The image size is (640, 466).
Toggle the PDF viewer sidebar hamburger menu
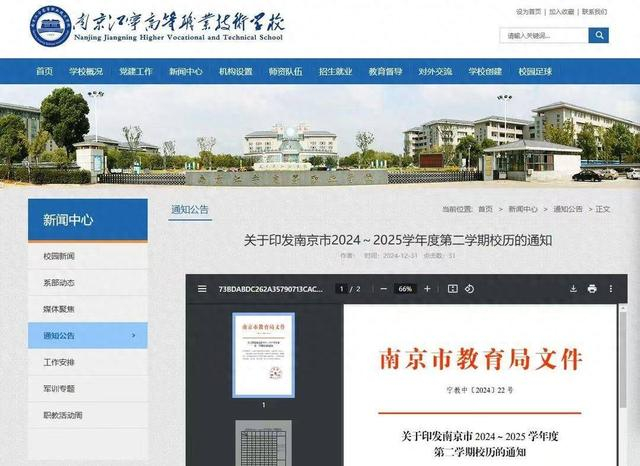pyautogui.click(x=202, y=289)
